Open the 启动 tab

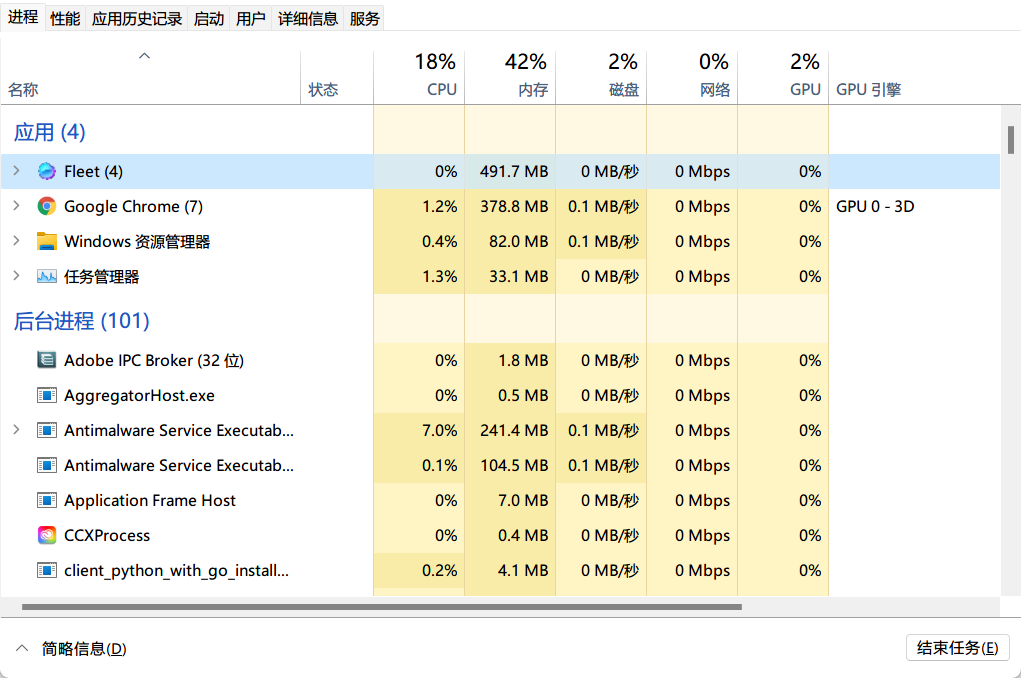[x=209, y=18]
